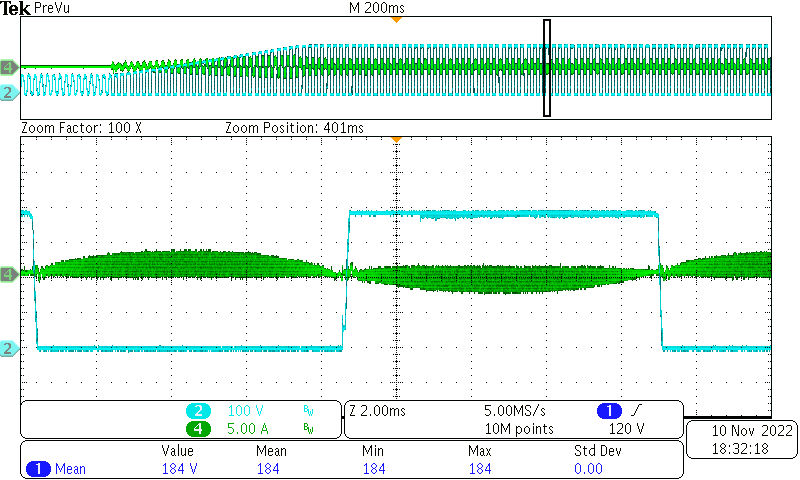
Task: Select the green channel 4 readout badge
Action: click(x=201, y=429)
